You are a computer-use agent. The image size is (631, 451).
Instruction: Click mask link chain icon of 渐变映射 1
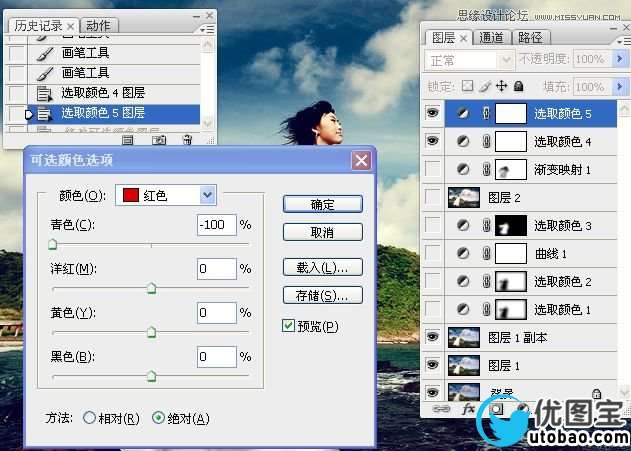pos(486,169)
